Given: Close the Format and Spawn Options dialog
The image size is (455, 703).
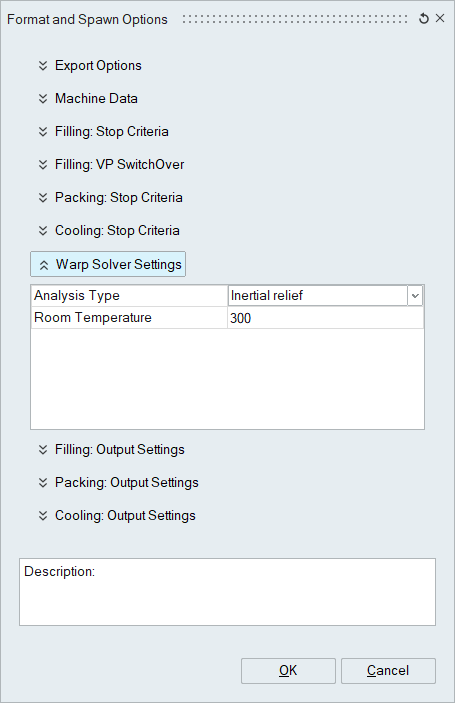Looking at the screenshot, I should [440, 18].
